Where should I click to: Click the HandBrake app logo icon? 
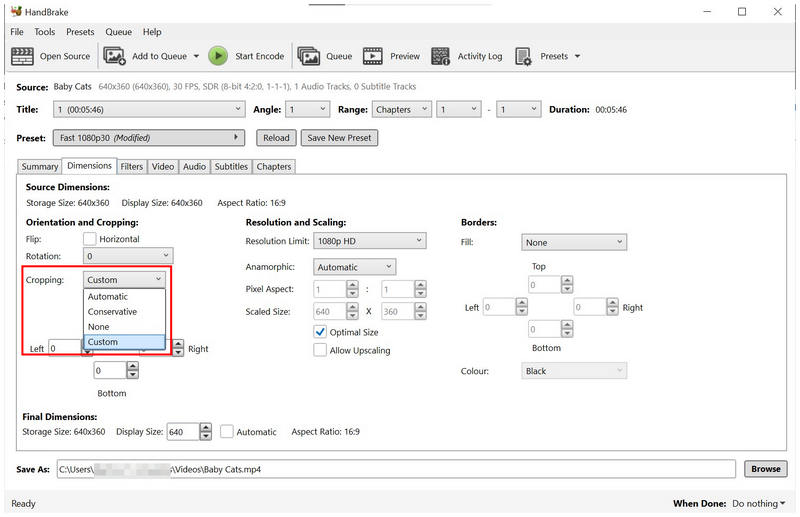click(16, 11)
